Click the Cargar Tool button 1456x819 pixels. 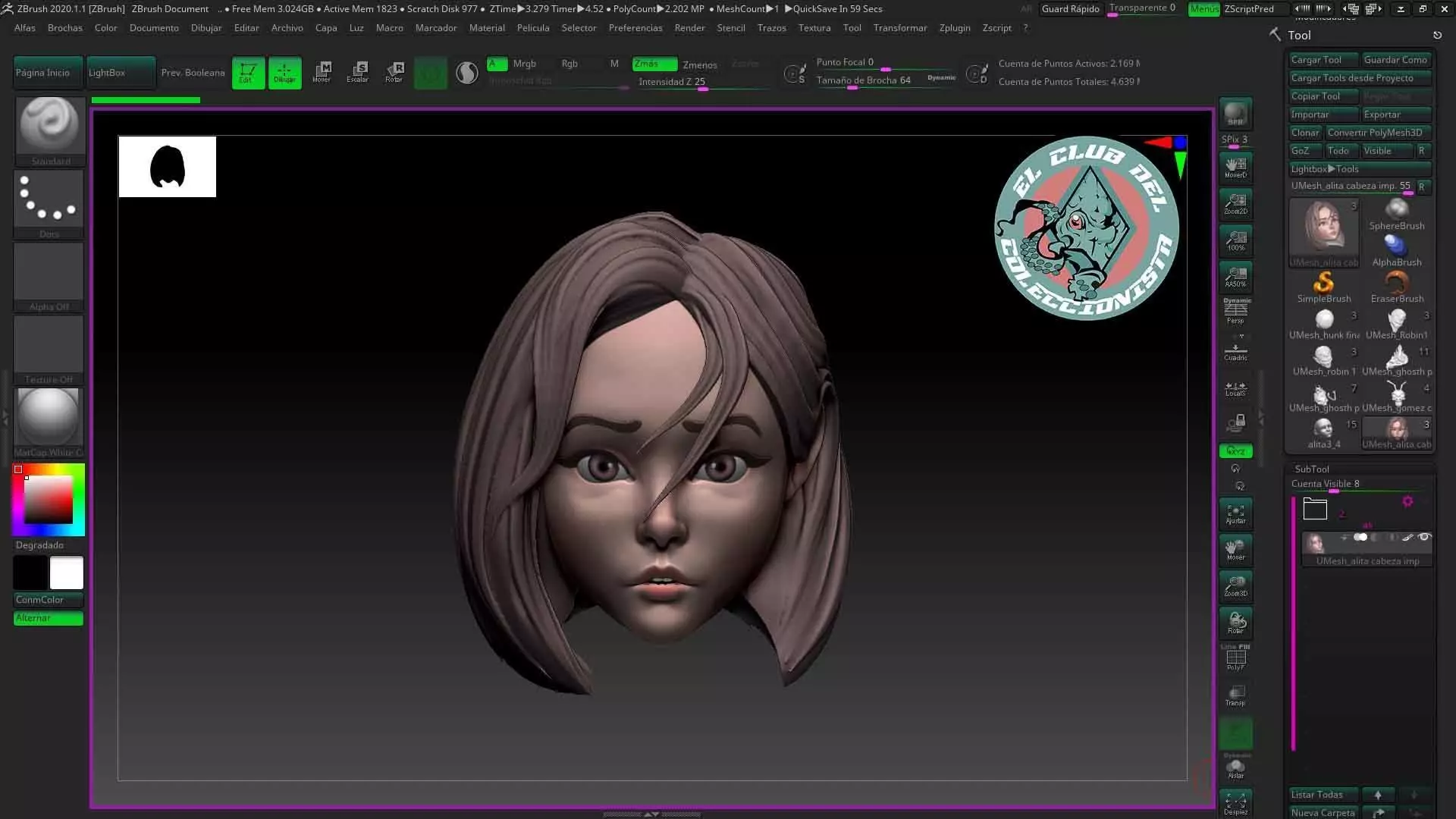(x=1323, y=60)
